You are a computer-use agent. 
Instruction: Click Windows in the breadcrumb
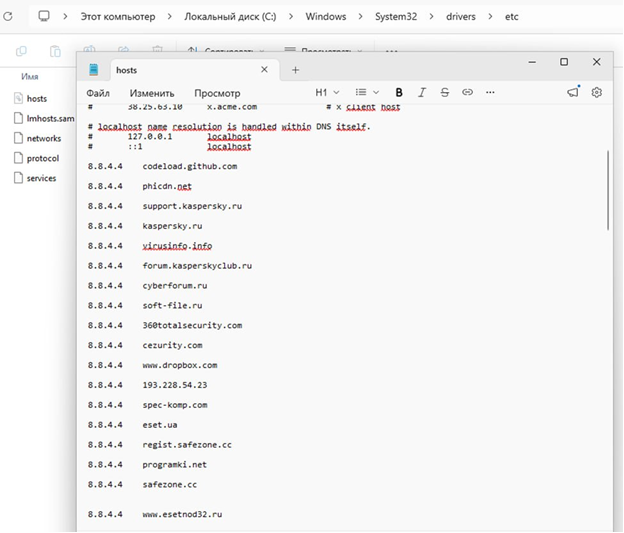326,17
